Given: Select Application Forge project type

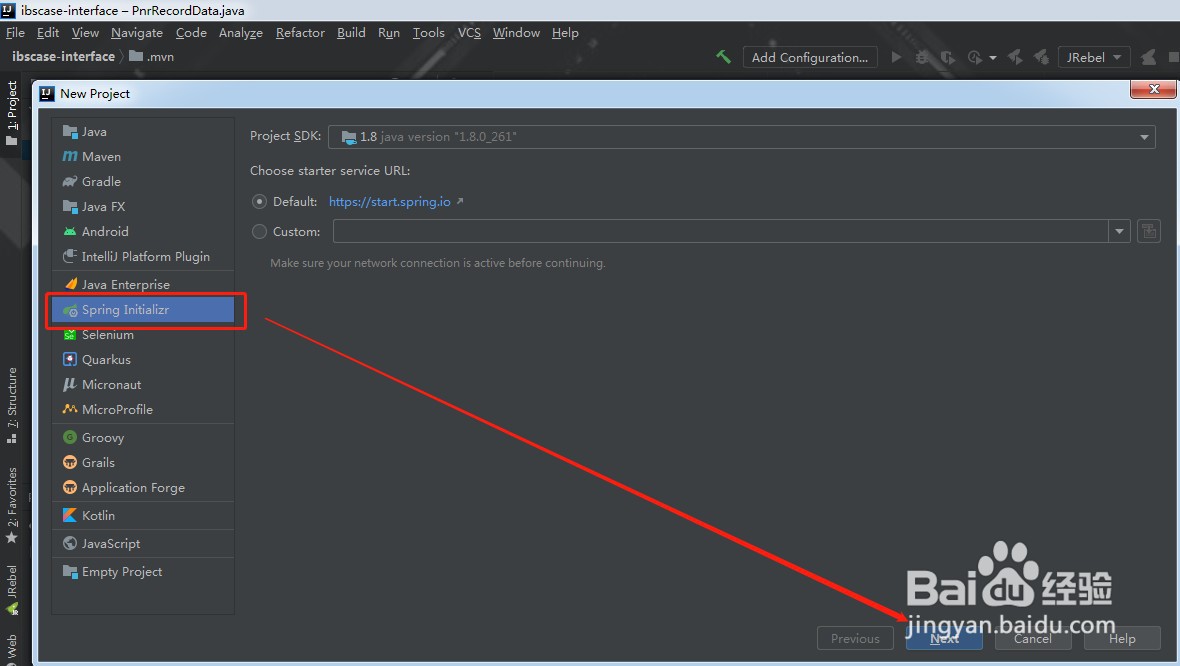Looking at the screenshot, I should (143, 488).
